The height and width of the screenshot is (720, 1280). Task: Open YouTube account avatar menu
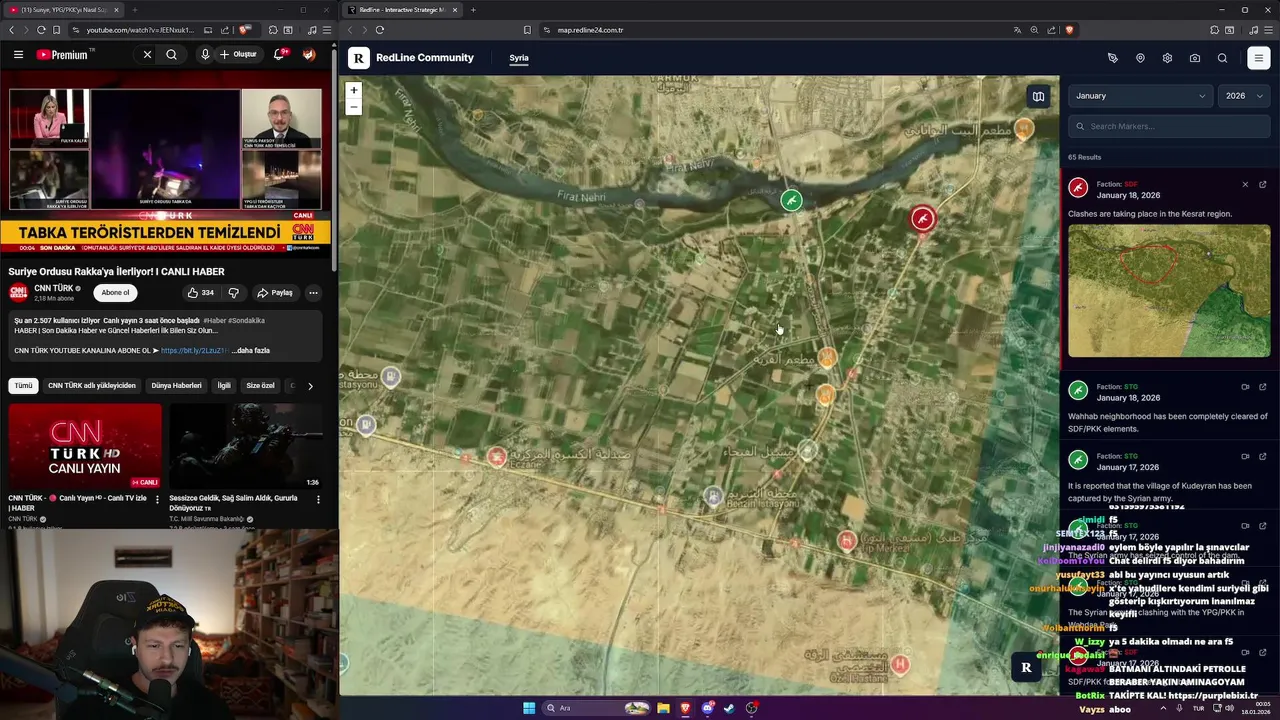coord(309,55)
